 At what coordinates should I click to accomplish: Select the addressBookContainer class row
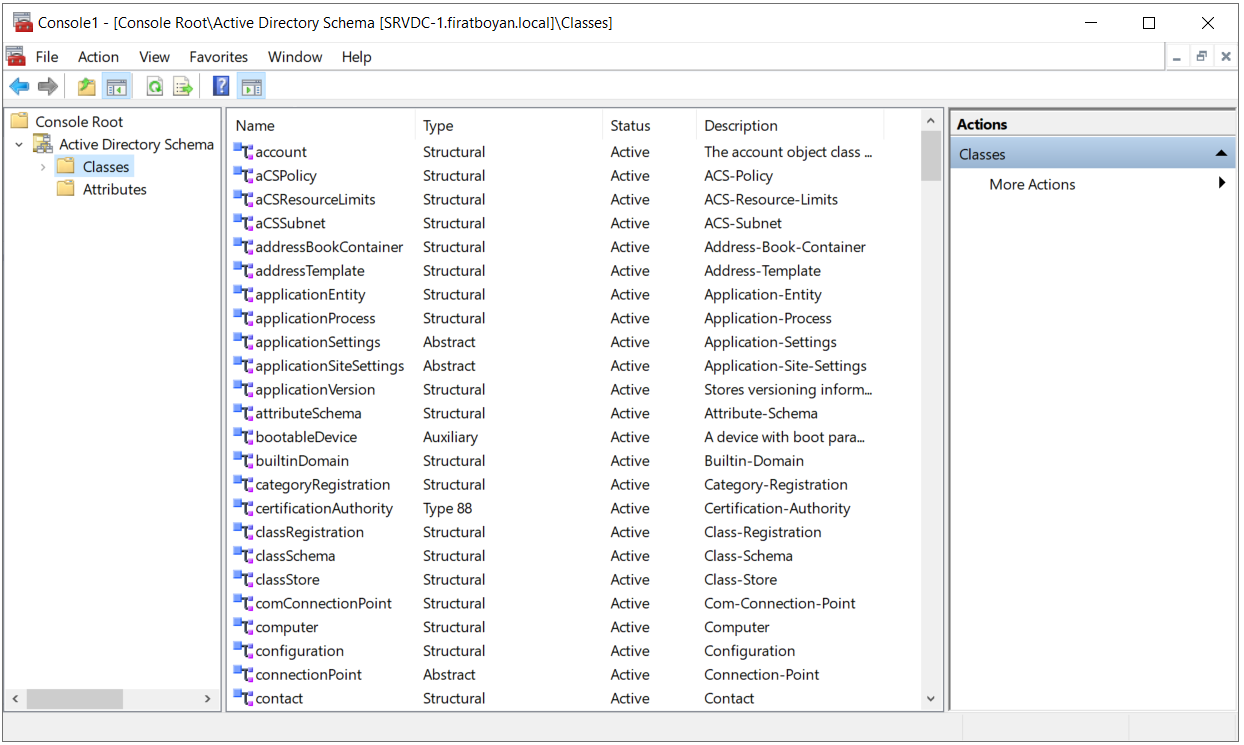click(x=573, y=247)
